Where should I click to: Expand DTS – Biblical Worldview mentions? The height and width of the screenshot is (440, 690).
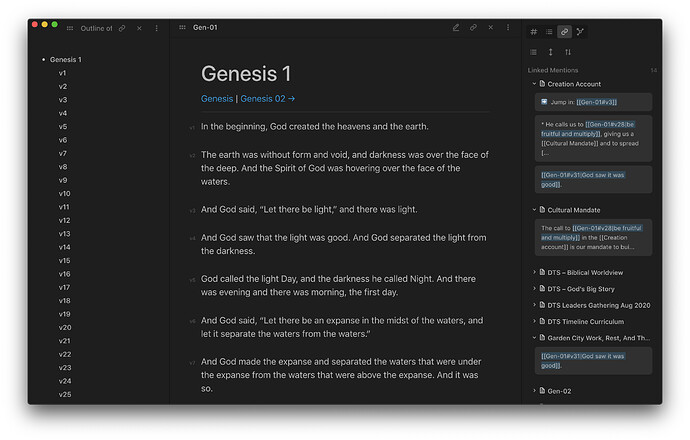(x=535, y=272)
